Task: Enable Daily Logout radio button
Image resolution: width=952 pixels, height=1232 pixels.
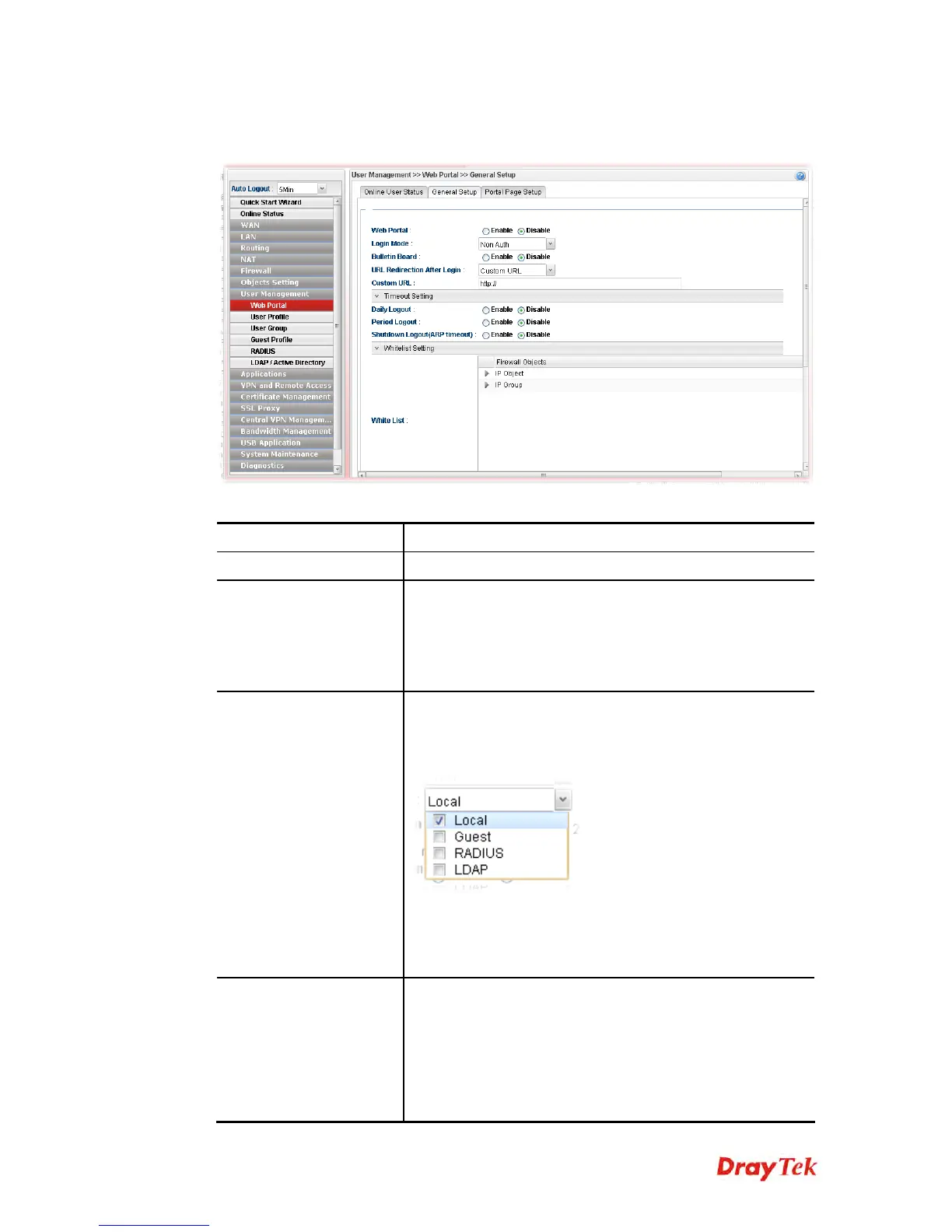Action: tap(486, 310)
